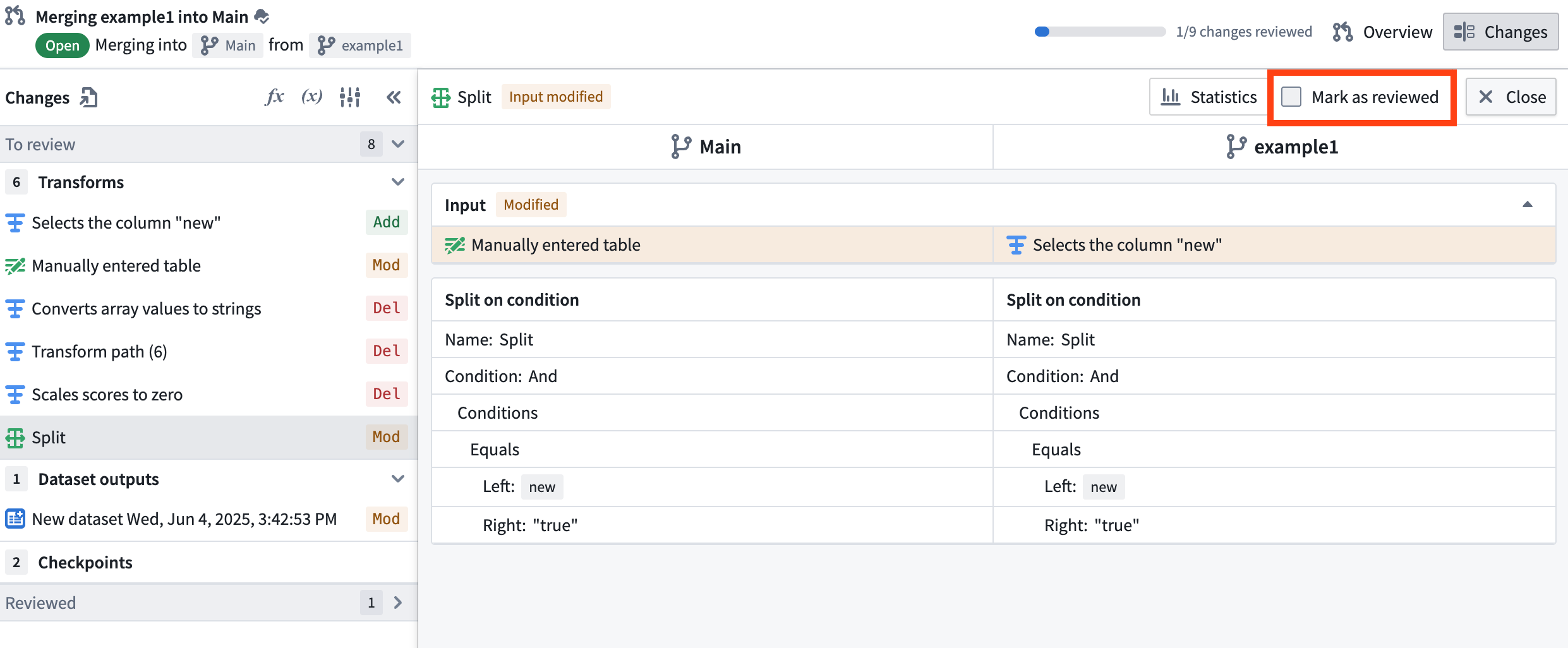Viewport: 1568px width, 648px height.
Task: Click the (x) variables filter icon
Action: pos(312,97)
